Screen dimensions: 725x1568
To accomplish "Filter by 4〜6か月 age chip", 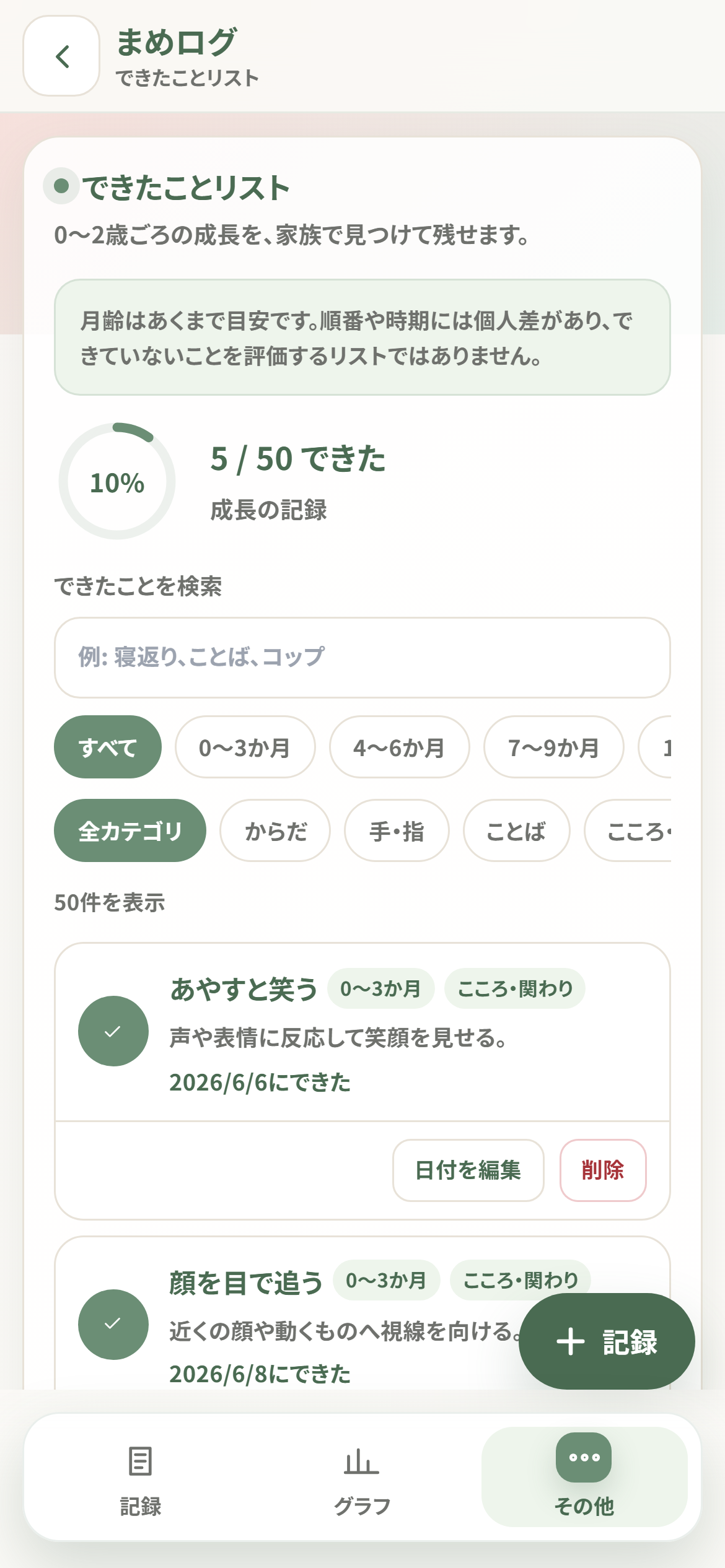I will [400, 747].
